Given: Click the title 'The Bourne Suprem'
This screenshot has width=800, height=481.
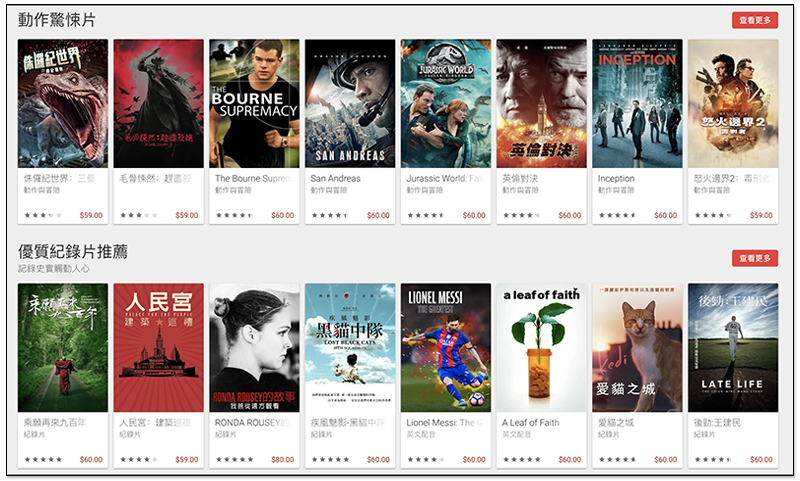Looking at the screenshot, I should pyautogui.click(x=254, y=179).
